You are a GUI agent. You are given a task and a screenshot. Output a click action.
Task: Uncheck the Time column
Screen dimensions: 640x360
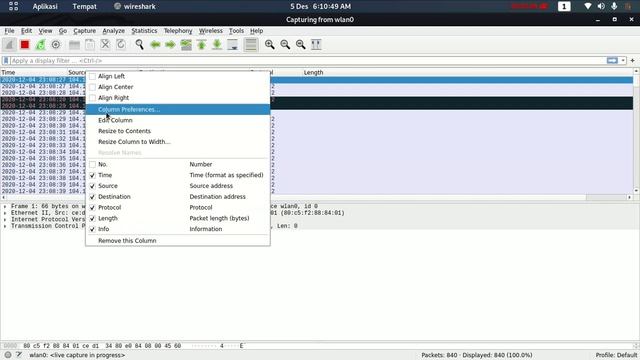[93, 175]
